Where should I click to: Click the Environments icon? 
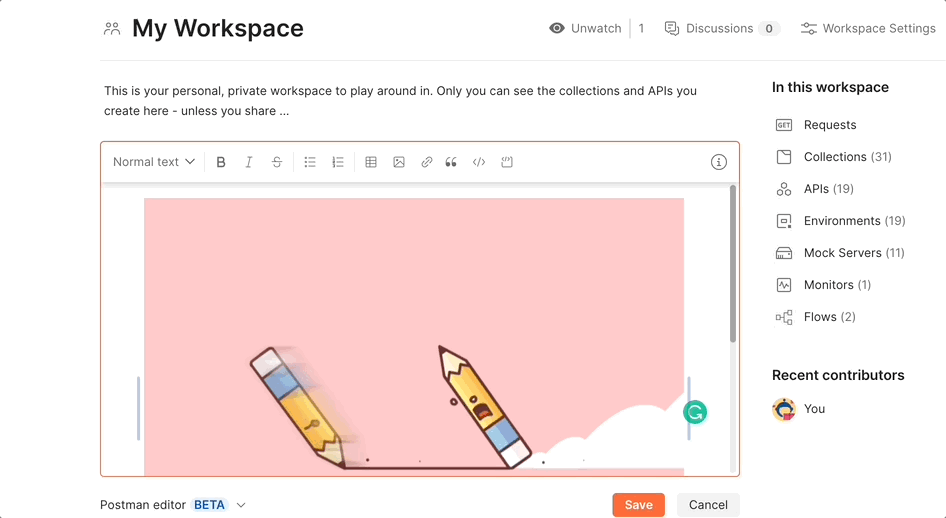(784, 221)
